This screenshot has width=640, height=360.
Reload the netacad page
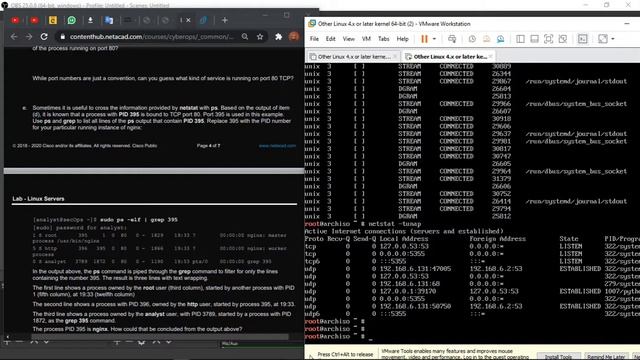44,37
